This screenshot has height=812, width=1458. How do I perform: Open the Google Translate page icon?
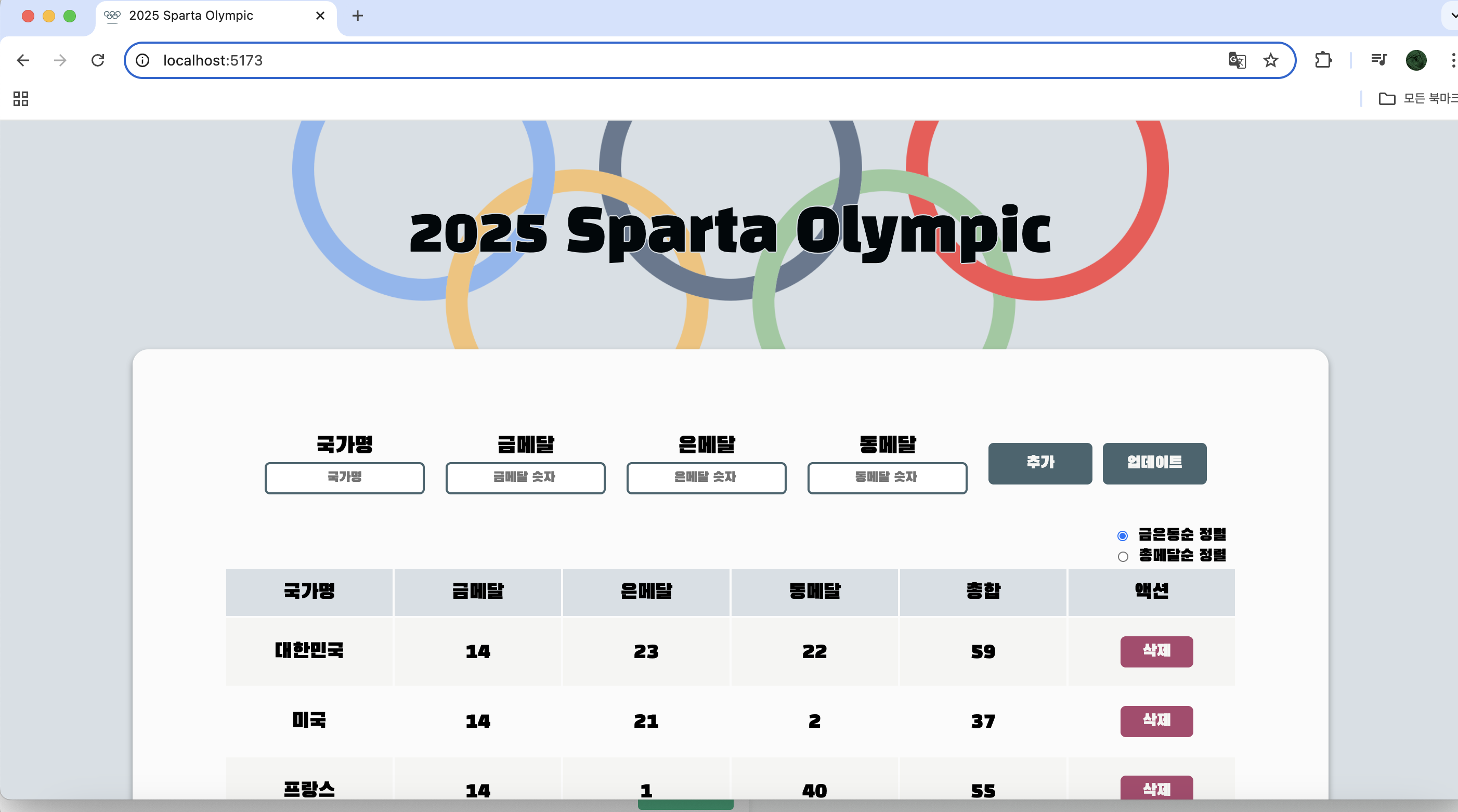point(1236,60)
